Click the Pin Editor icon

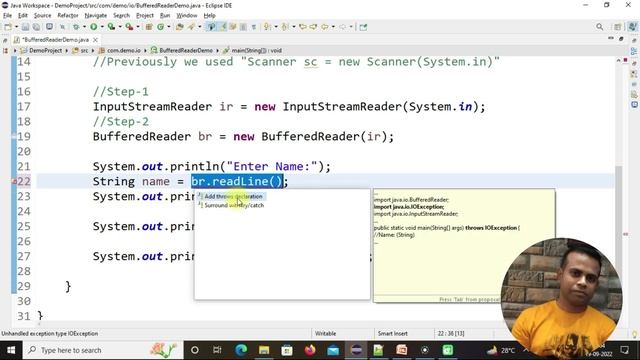(363, 27)
